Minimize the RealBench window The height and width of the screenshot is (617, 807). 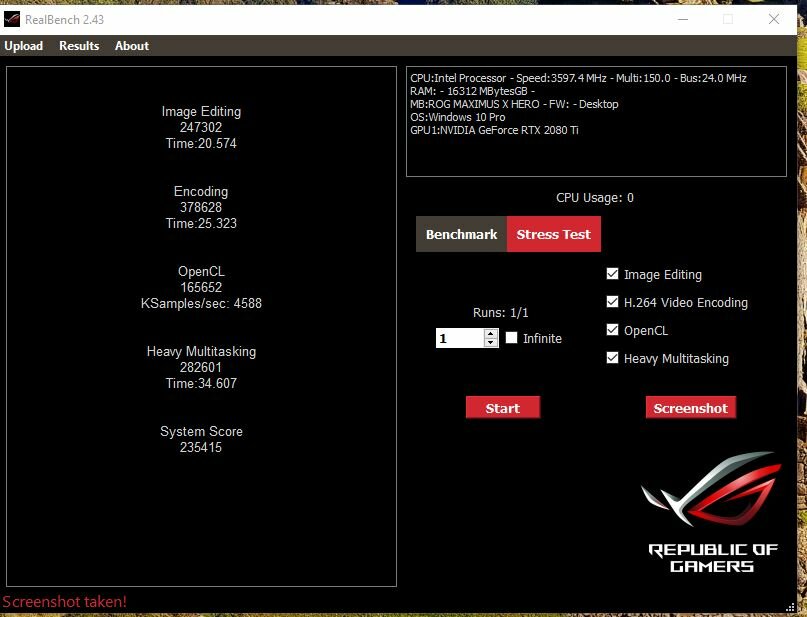[683, 19]
